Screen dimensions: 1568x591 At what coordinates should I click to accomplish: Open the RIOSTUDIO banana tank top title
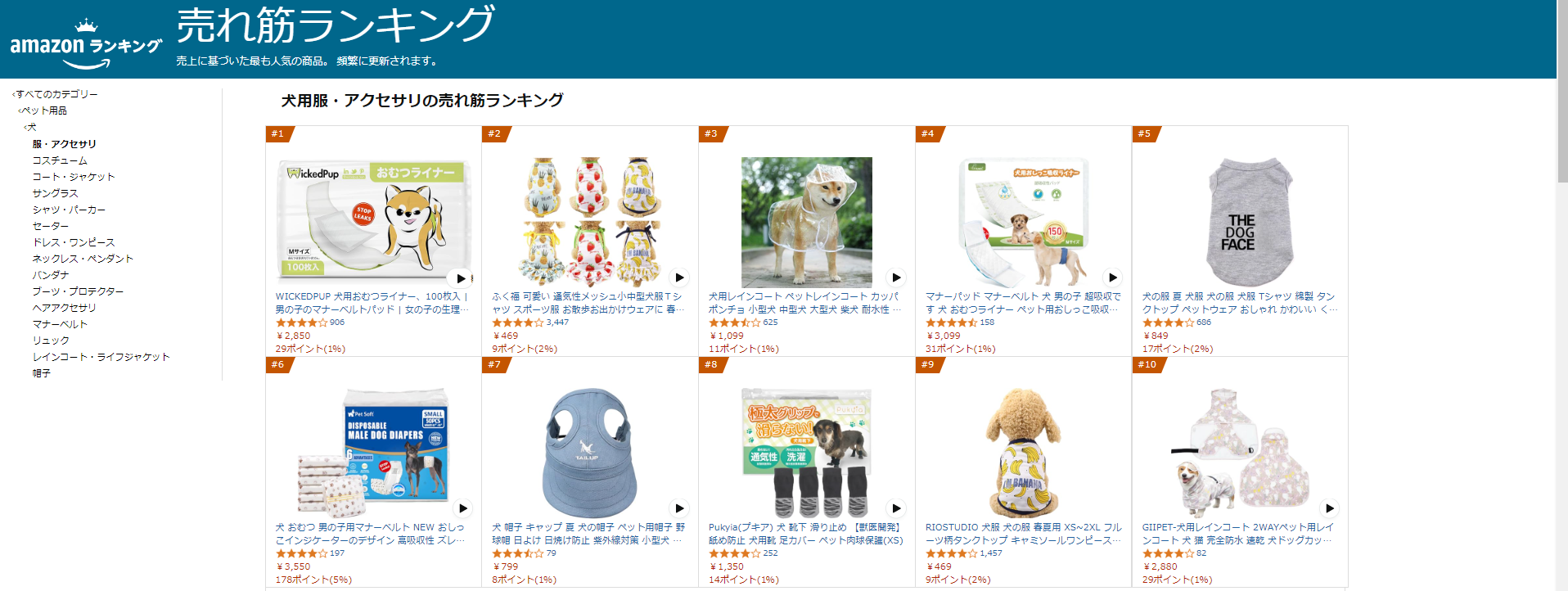point(1023,534)
